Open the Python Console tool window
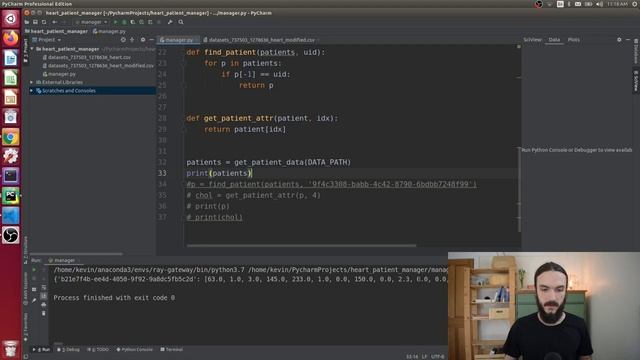The height and width of the screenshot is (360, 640). coord(135,349)
